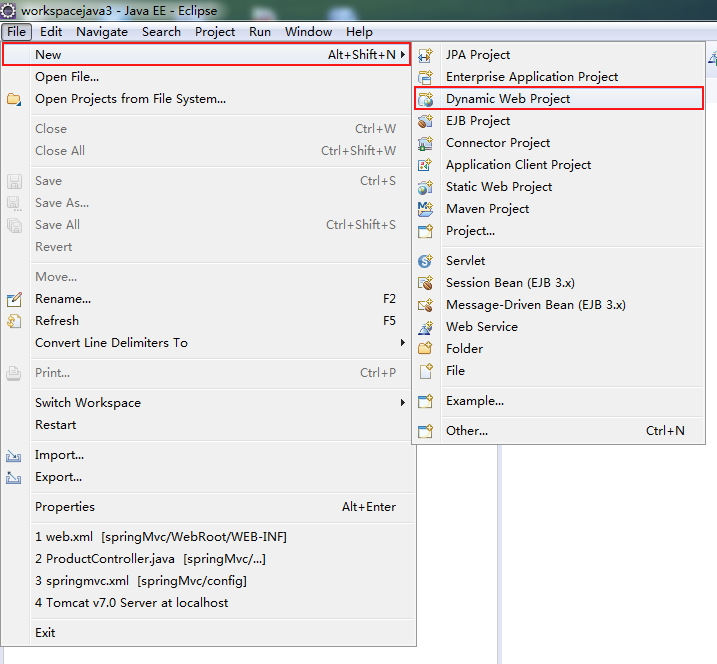717x664 pixels.
Task: Click the Web Service icon
Action: point(425,327)
